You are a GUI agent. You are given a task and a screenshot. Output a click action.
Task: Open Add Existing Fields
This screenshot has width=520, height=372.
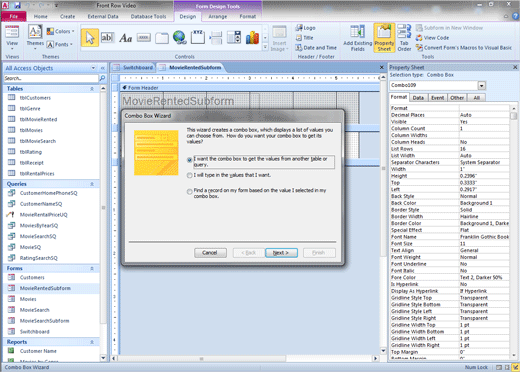(x=358, y=38)
